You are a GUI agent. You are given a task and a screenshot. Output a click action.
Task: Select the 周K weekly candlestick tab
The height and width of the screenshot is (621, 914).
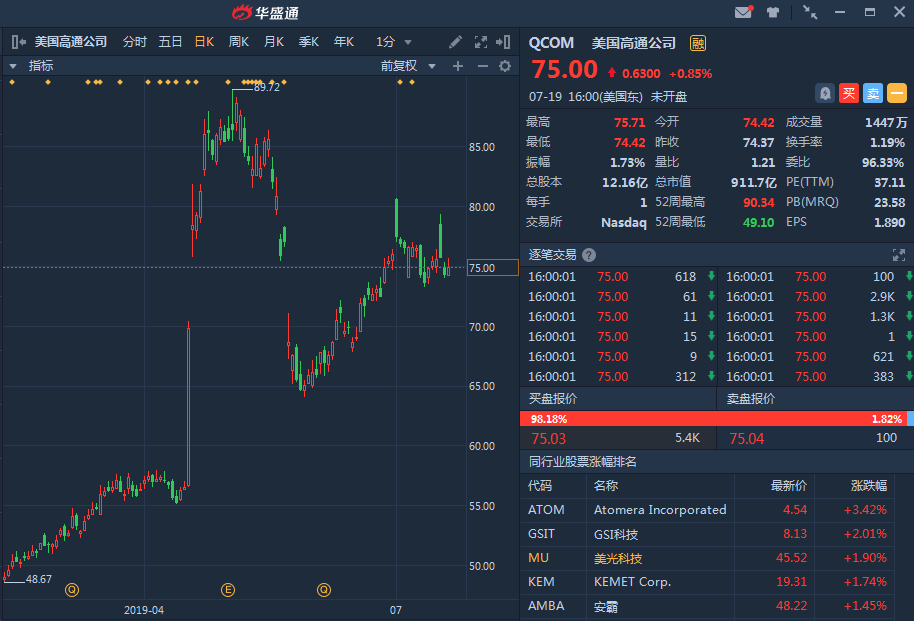point(239,42)
